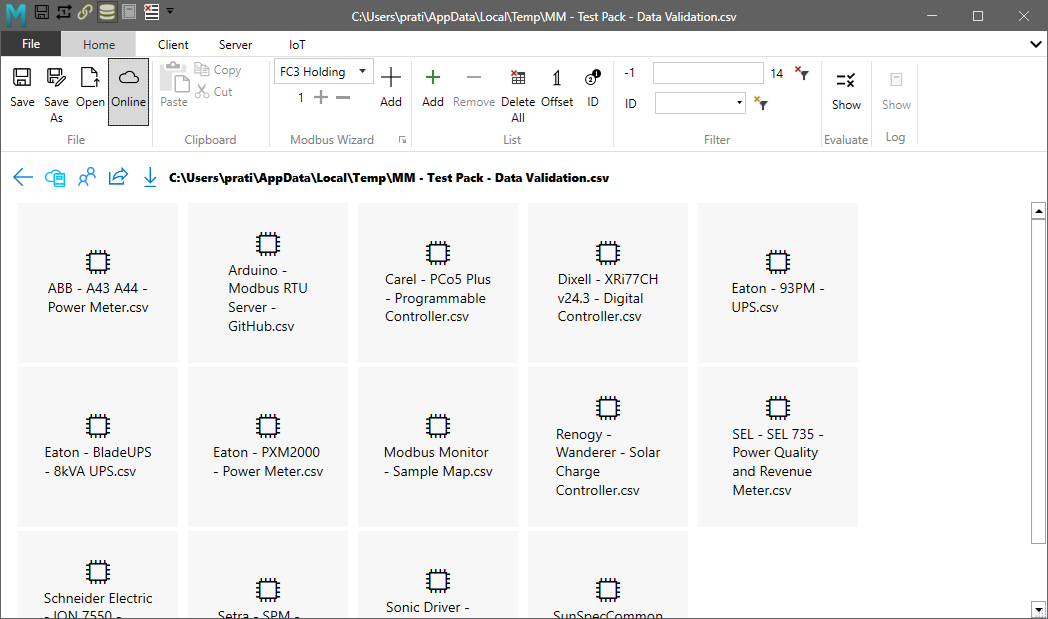Image resolution: width=1048 pixels, height=619 pixels.
Task: Clear the range filter funnel icon
Action: [802, 73]
